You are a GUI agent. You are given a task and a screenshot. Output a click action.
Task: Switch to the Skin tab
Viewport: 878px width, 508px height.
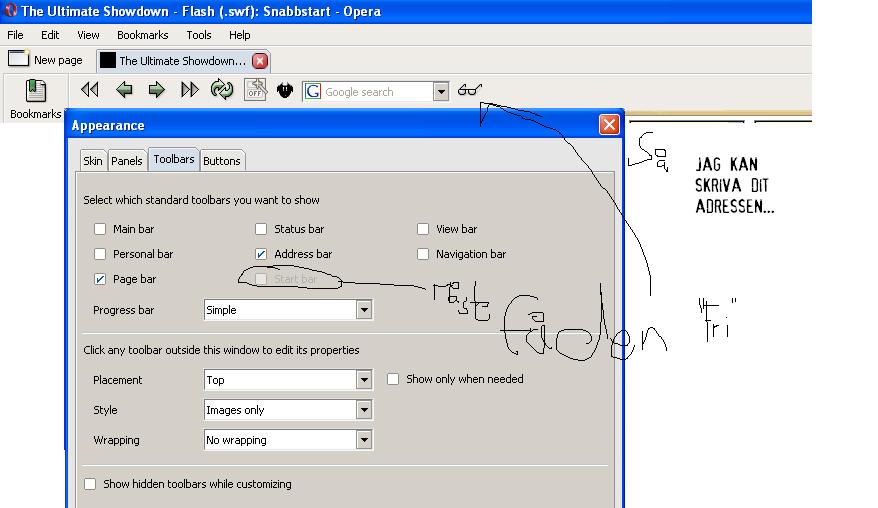click(x=93, y=161)
